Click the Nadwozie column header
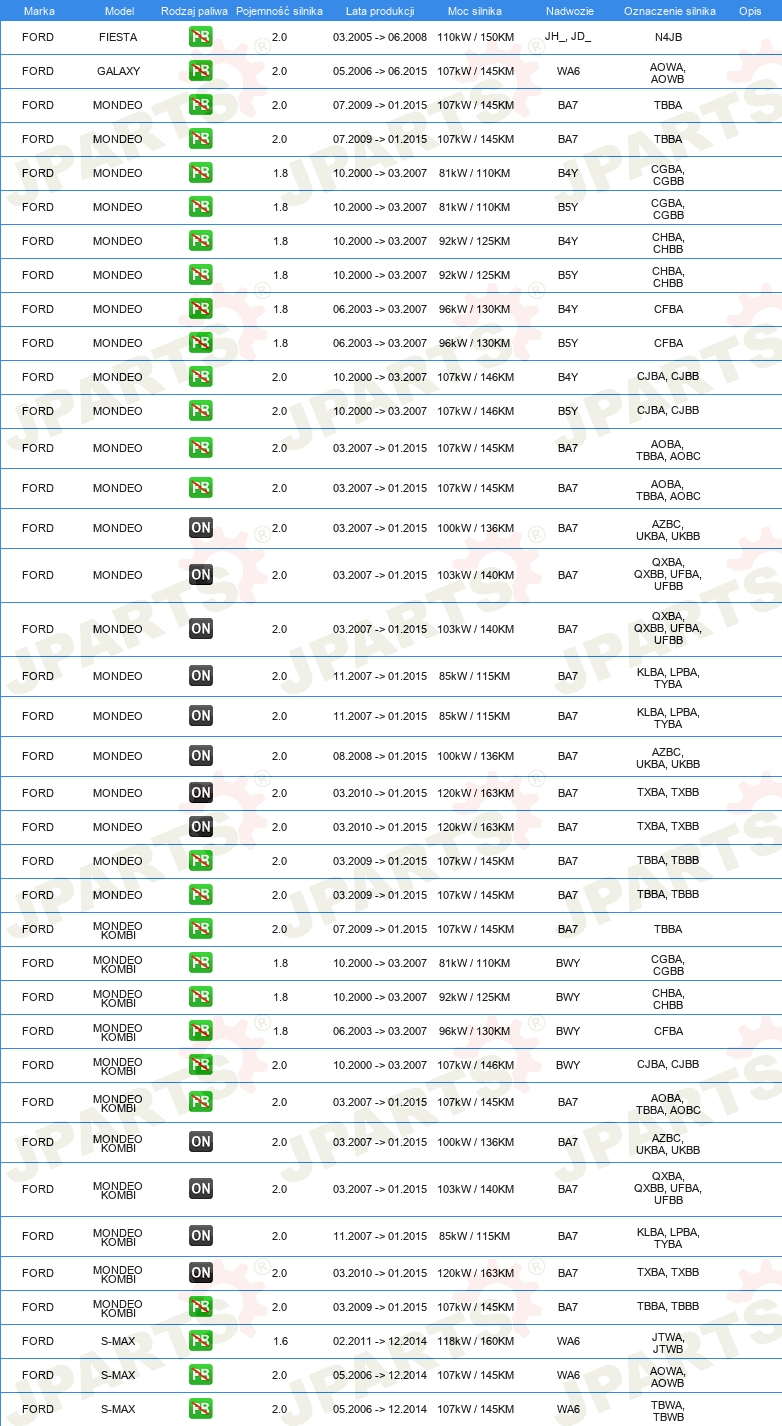 [x=568, y=10]
